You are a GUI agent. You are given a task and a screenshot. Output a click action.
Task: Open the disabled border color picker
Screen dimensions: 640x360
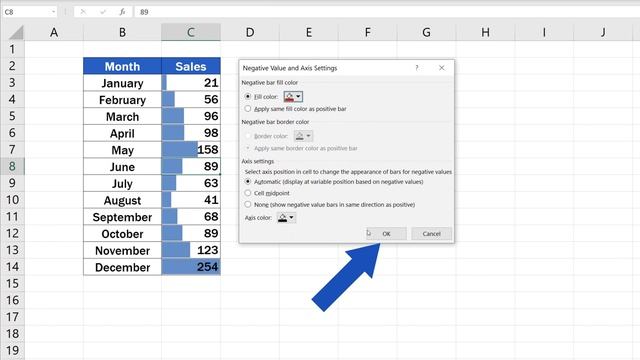(303, 136)
